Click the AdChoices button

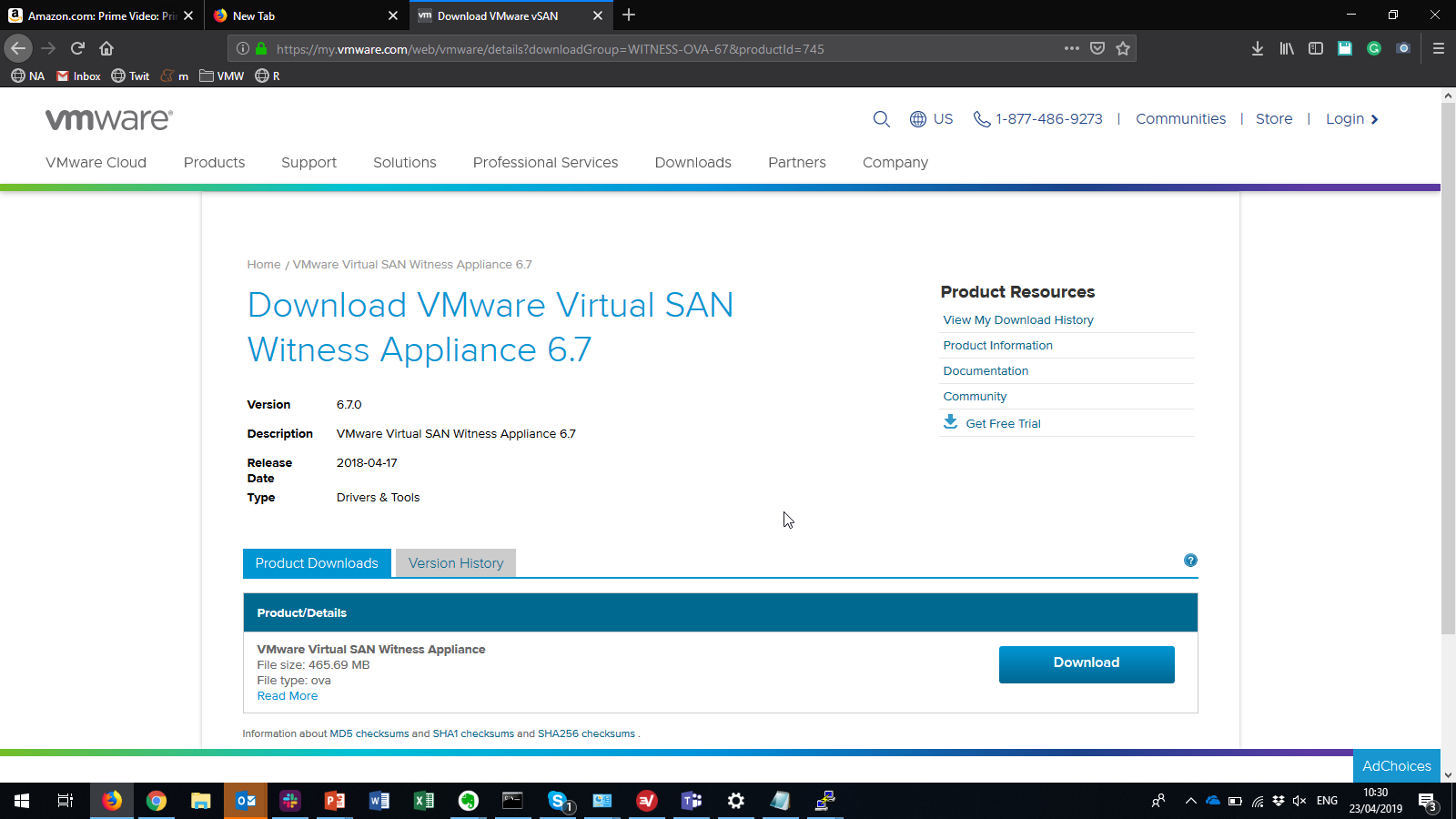pos(1397,766)
